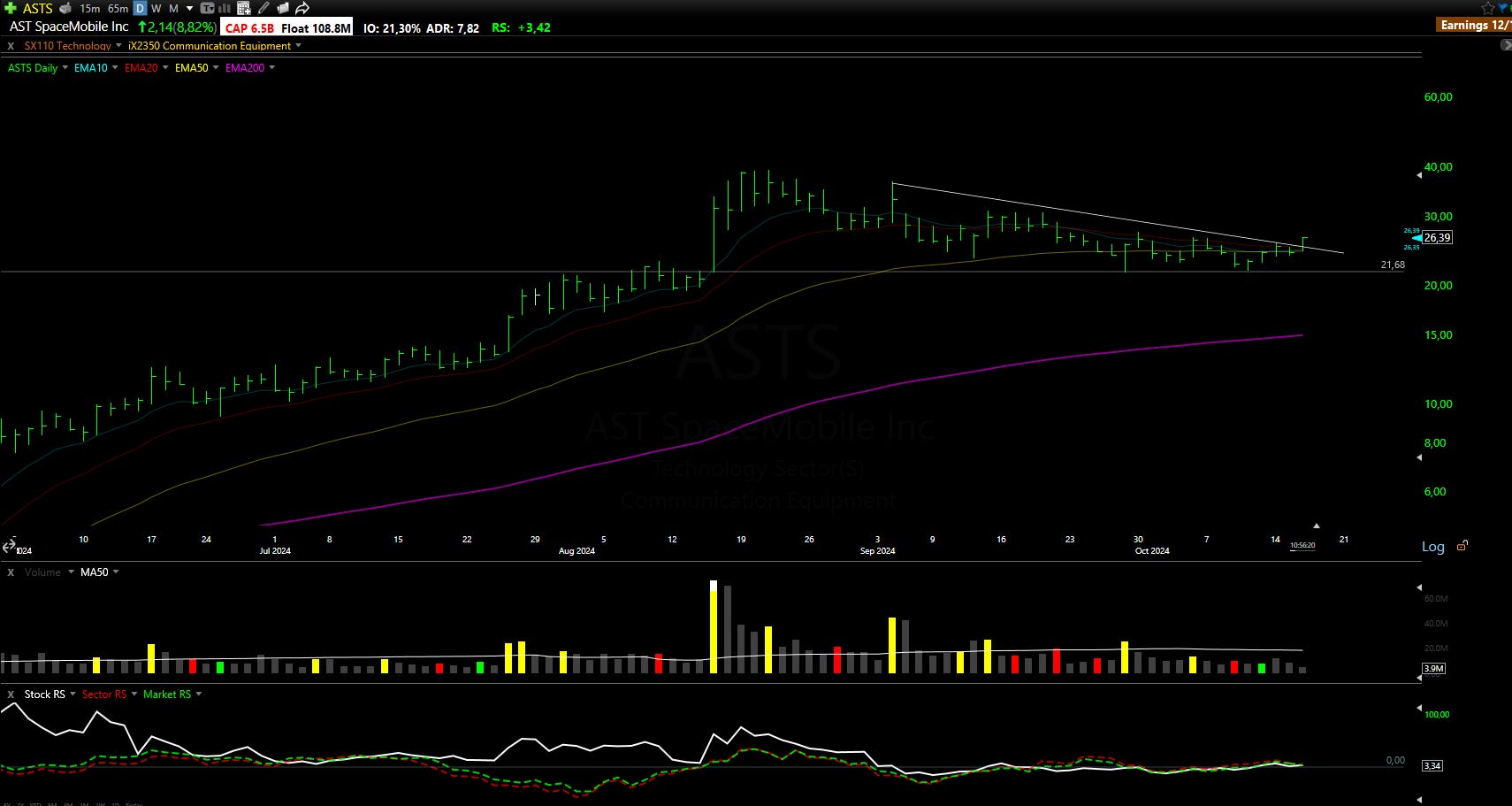This screenshot has height=806, width=1512.
Task: Click the triangle marker above the time axis
Action: point(1316,526)
